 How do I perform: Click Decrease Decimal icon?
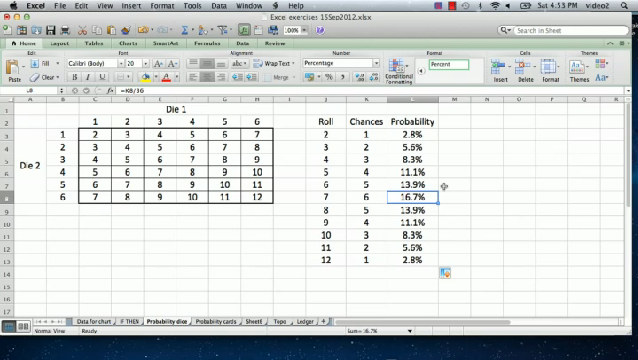pyautogui.click(x=374, y=77)
